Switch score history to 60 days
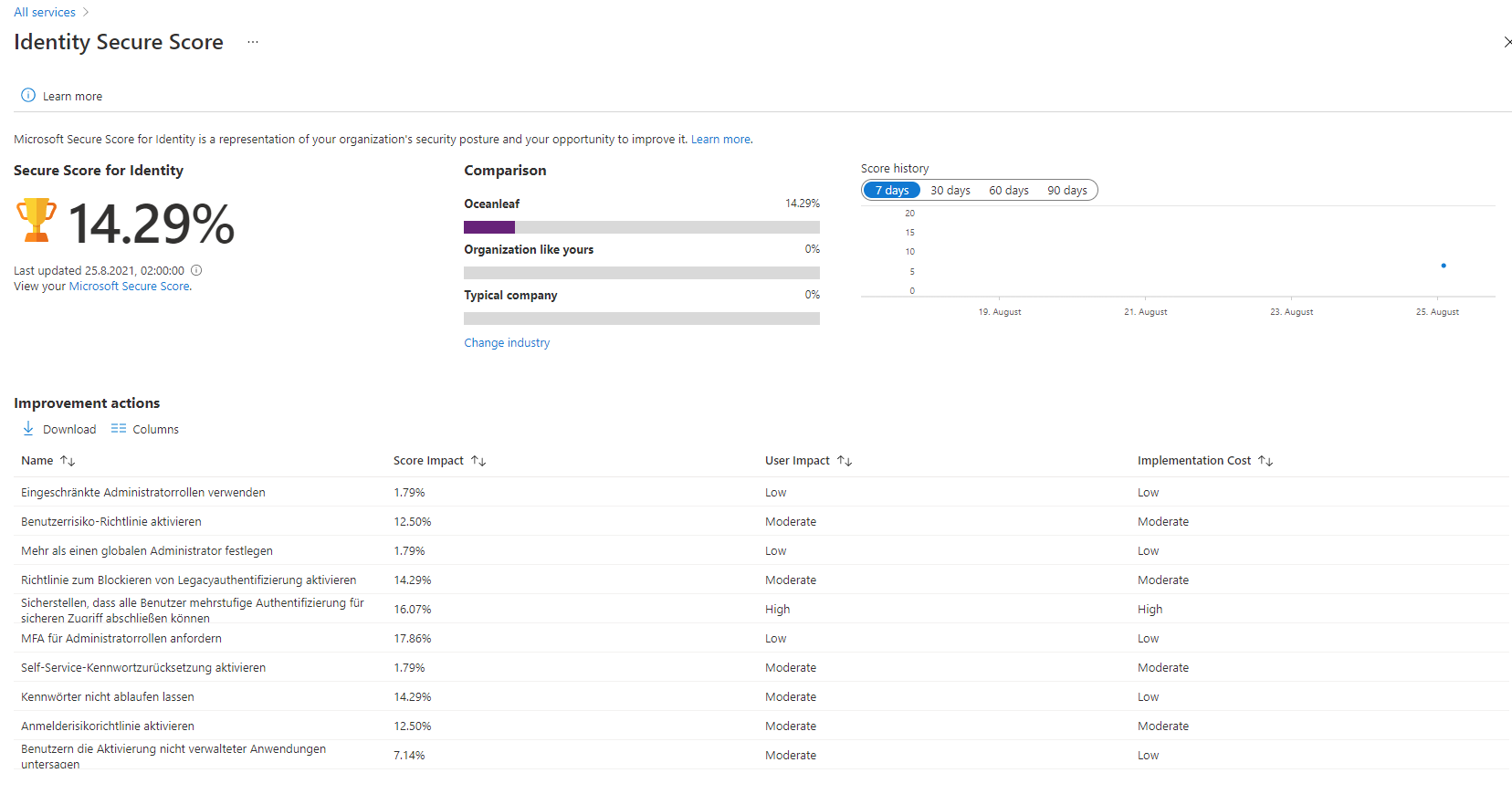 [x=1009, y=190]
